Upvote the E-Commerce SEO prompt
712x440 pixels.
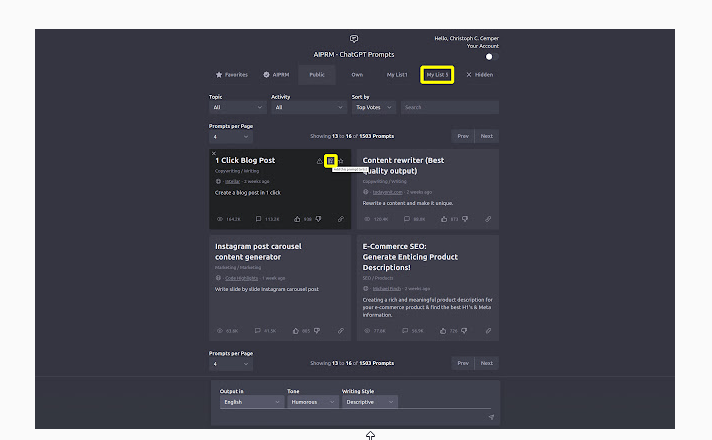click(443, 331)
